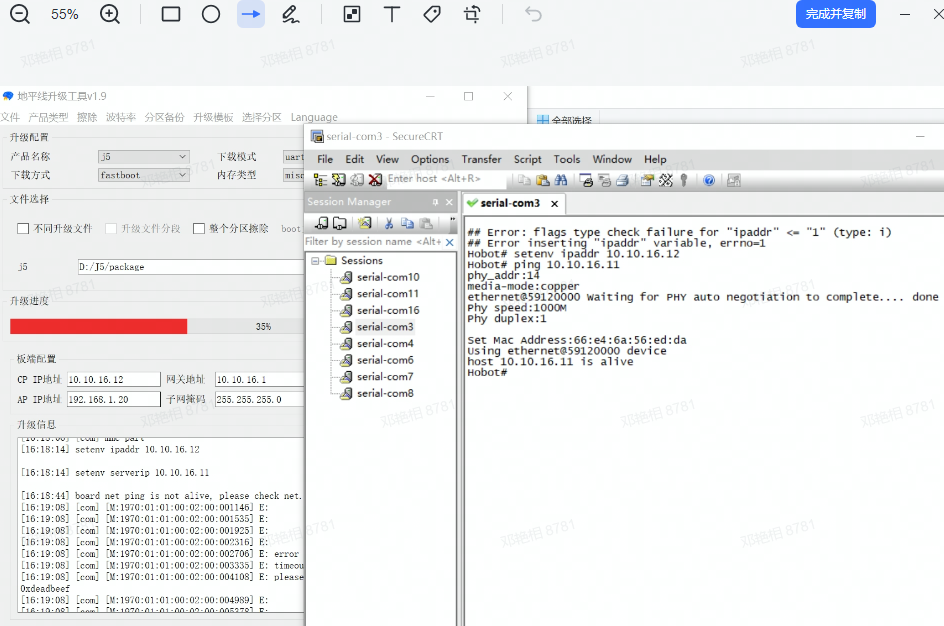
Task: Select serial-com16 in the session list
Action: 387,310
